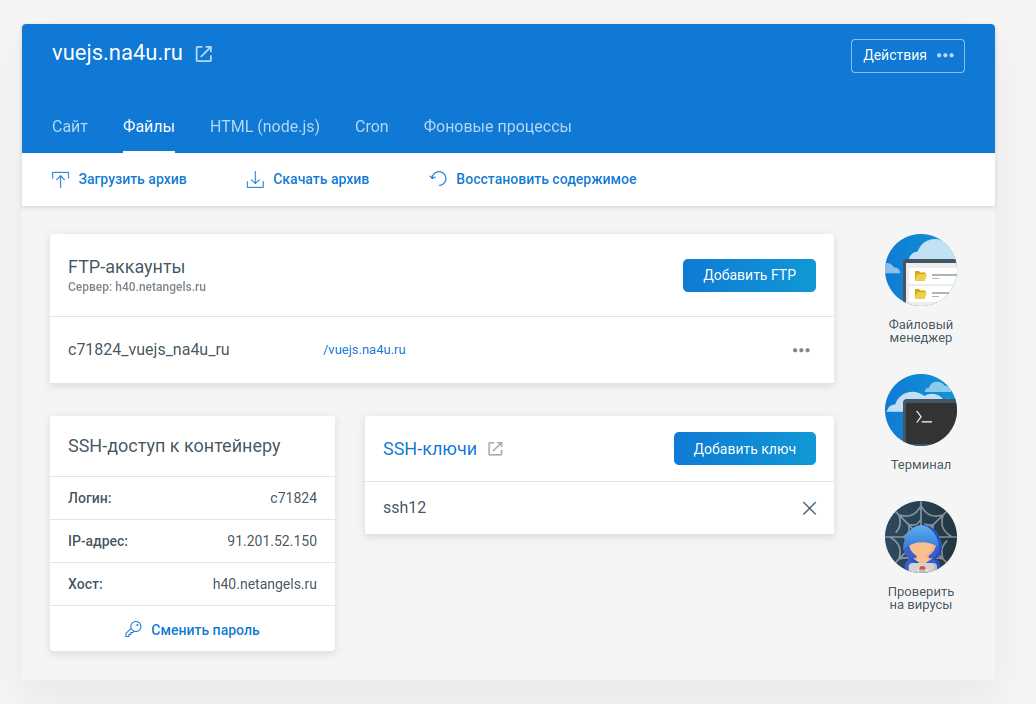1036x704 pixels.
Task: Click the download icon for Скачать архив
Action: [x=255, y=179]
